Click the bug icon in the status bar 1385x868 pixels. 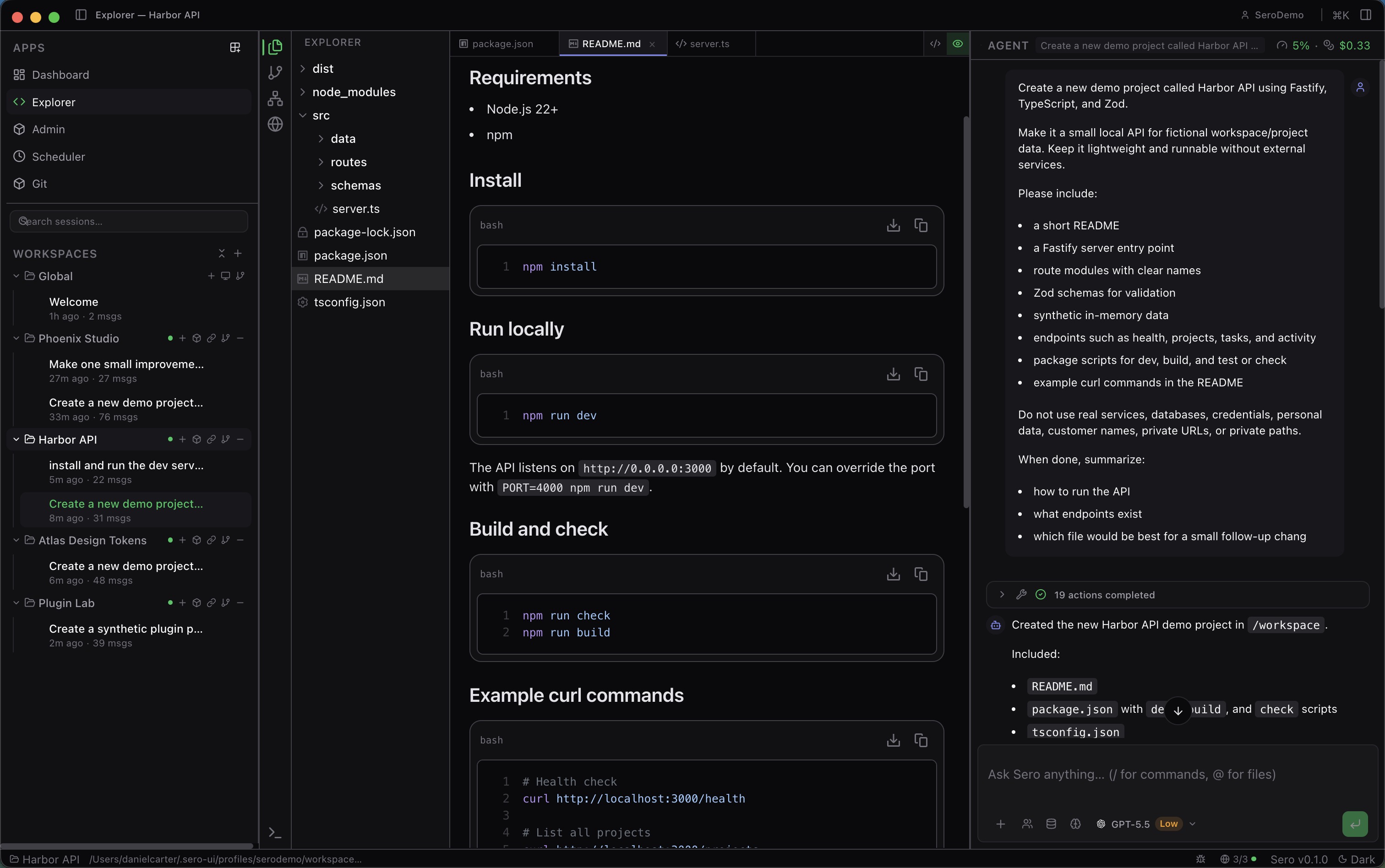(1200, 859)
